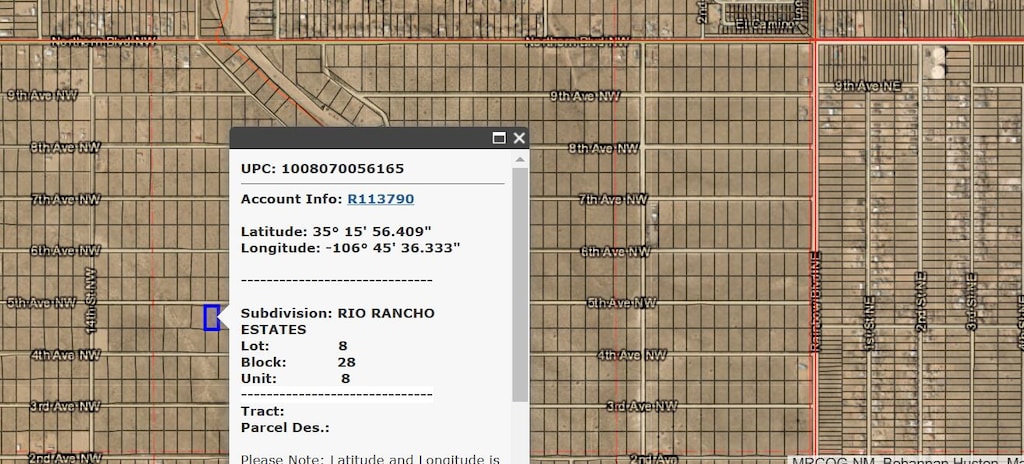Click the Tract: label
The height and width of the screenshot is (464, 1024).
coord(263,411)
